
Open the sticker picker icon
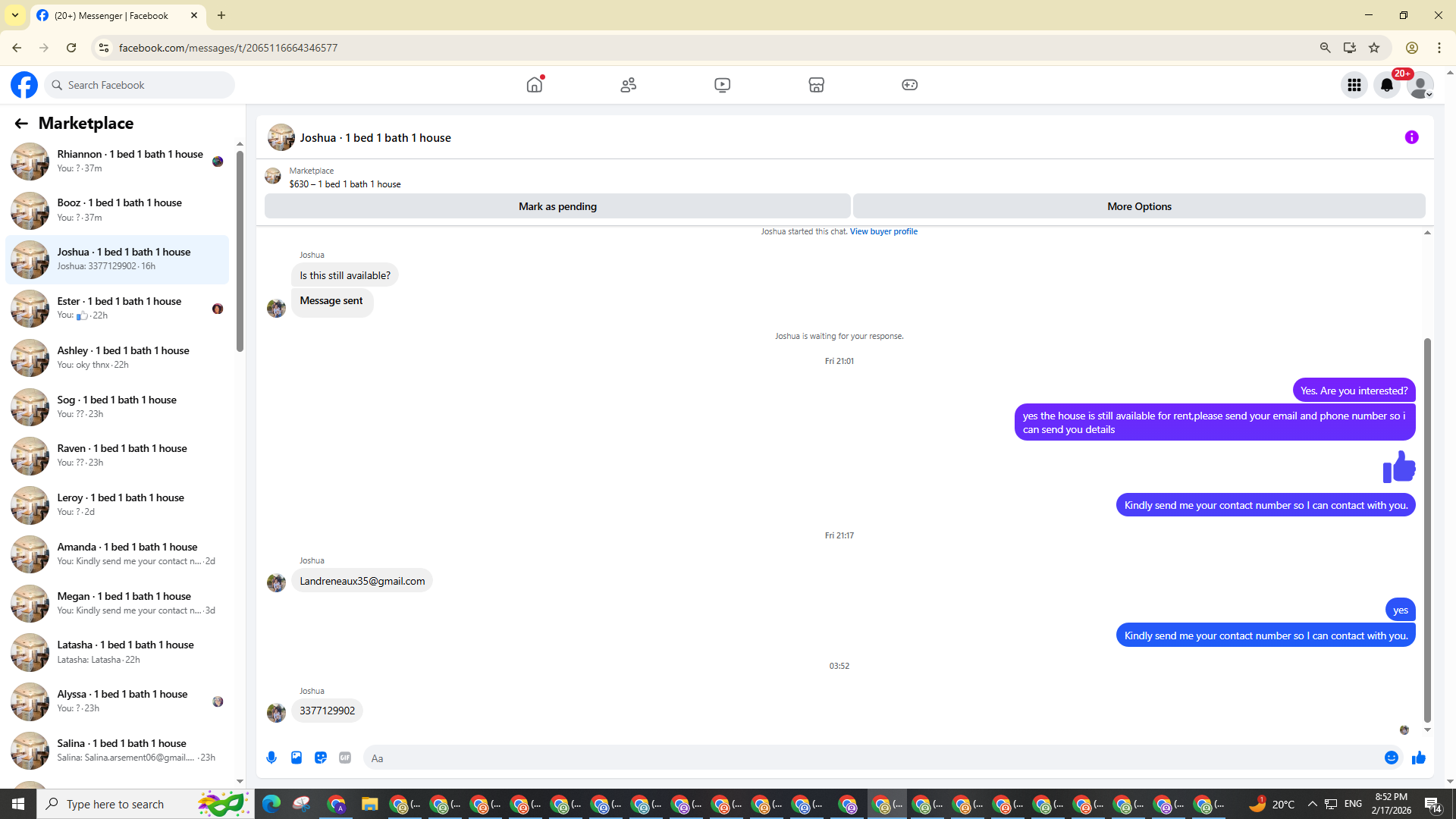[321, 758]
